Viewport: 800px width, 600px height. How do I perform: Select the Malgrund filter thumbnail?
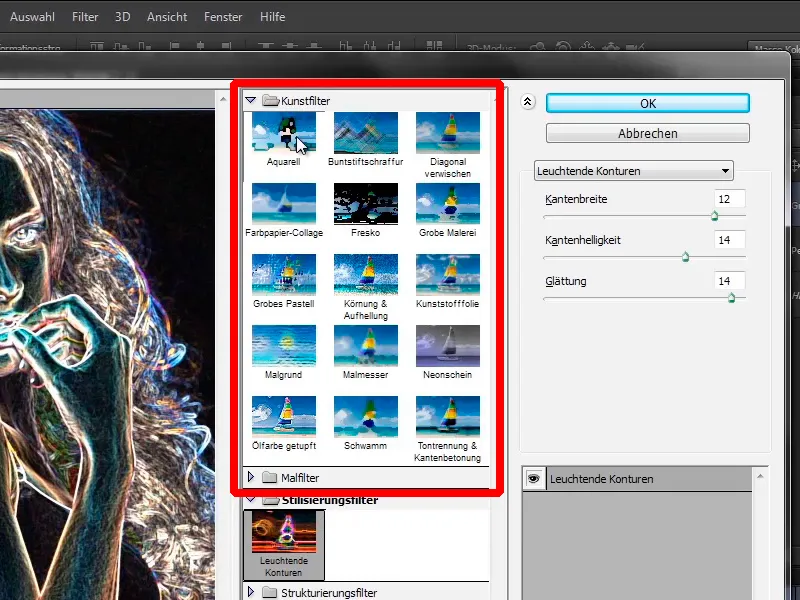click(284, 346)
